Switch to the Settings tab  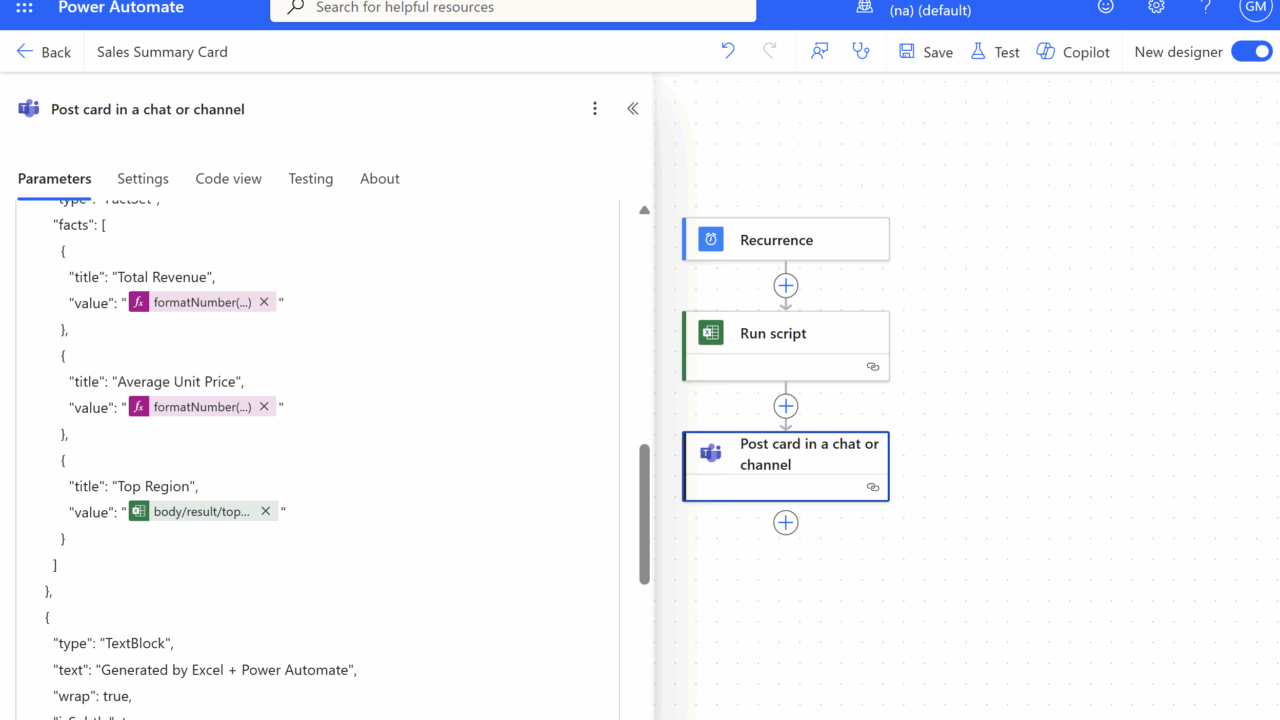click(x=143, y=179)
